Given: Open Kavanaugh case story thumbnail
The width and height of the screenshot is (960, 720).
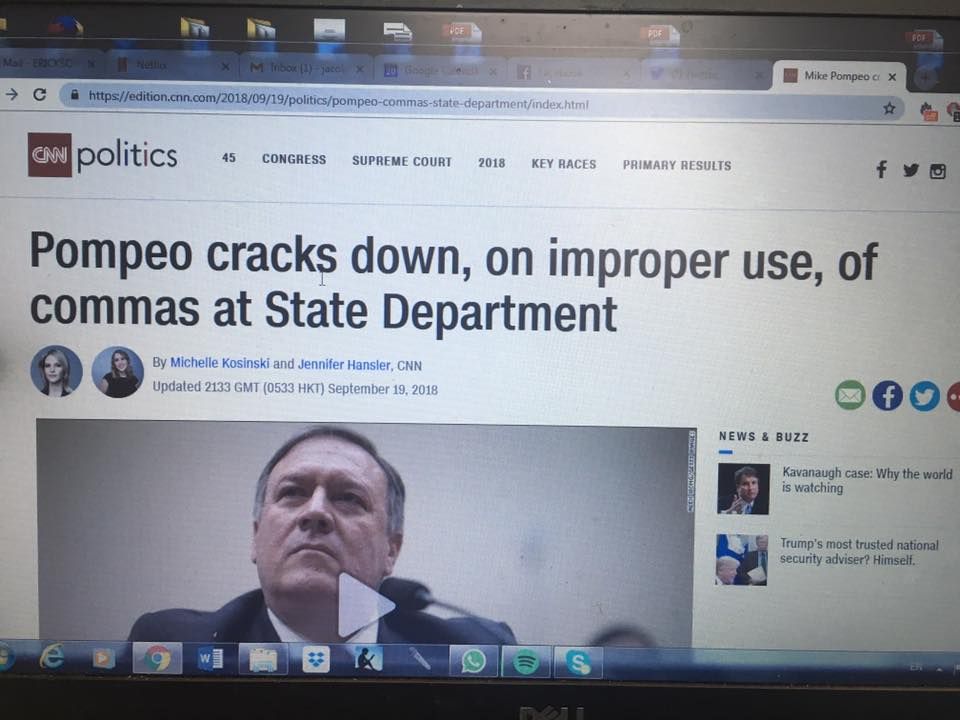Looking at the screenshot, I should coord(743,489).
